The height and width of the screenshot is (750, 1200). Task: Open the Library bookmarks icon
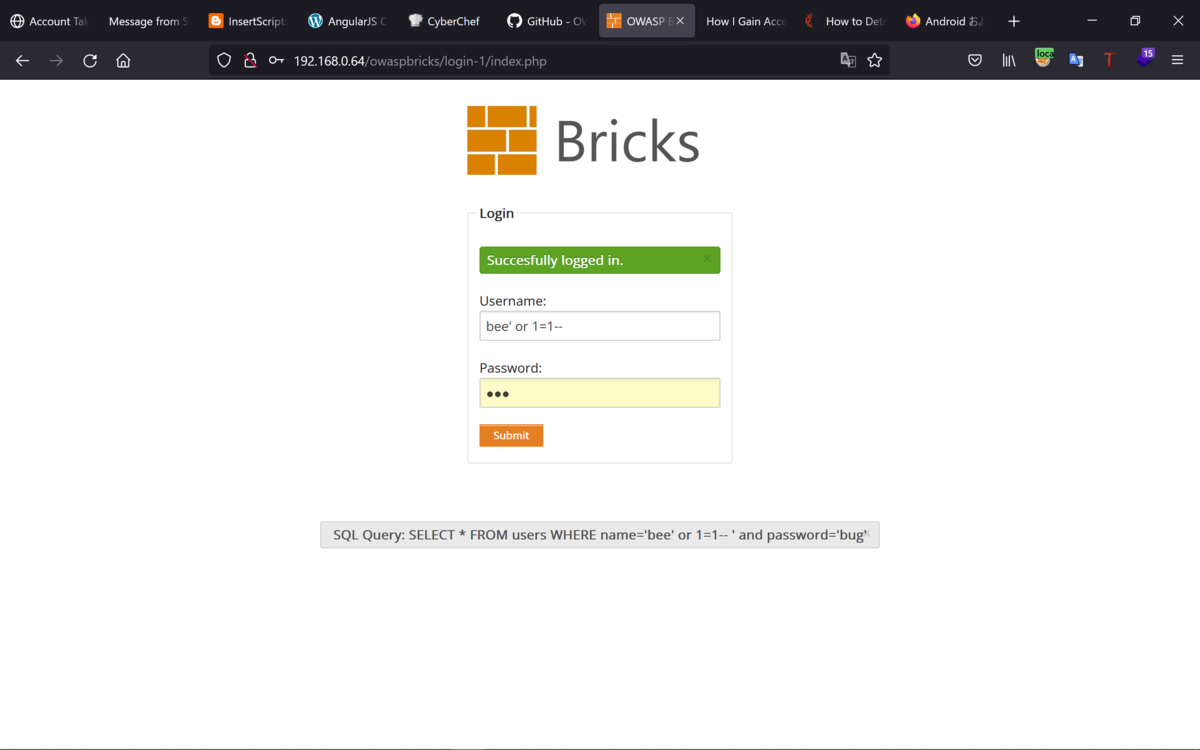pos(1009,61)
